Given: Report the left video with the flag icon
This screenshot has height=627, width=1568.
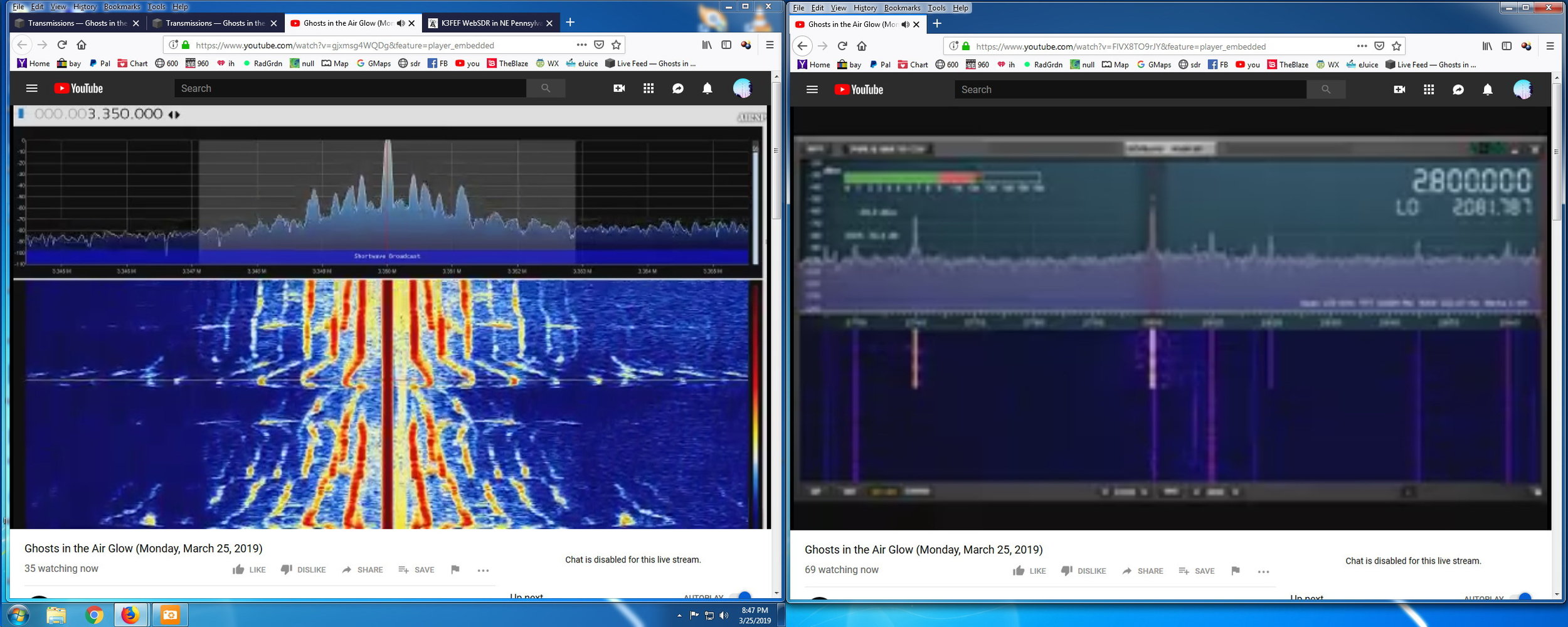Looking at the screenshot, I should coord(455,569).
